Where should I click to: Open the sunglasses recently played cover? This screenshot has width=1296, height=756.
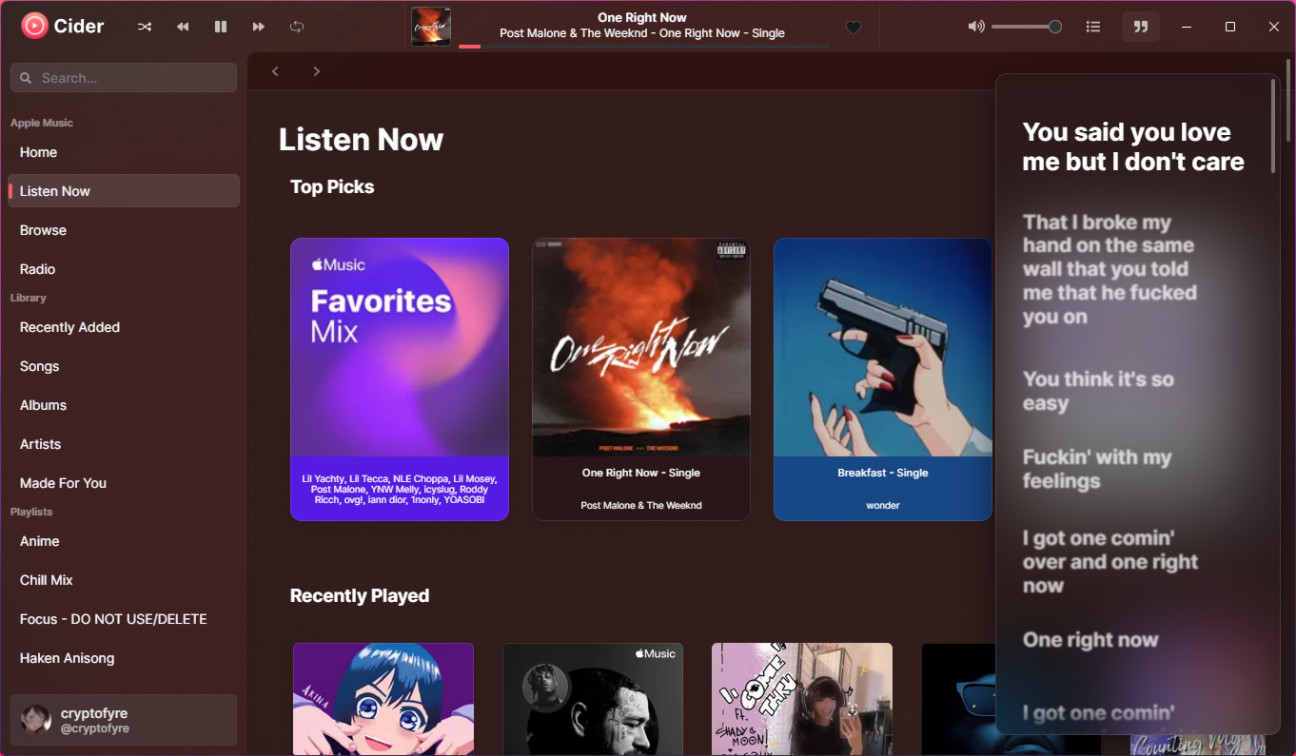point(958,699)
